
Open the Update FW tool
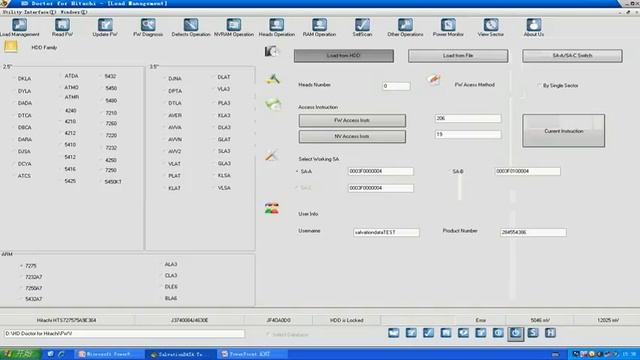(x=105, y=28)
